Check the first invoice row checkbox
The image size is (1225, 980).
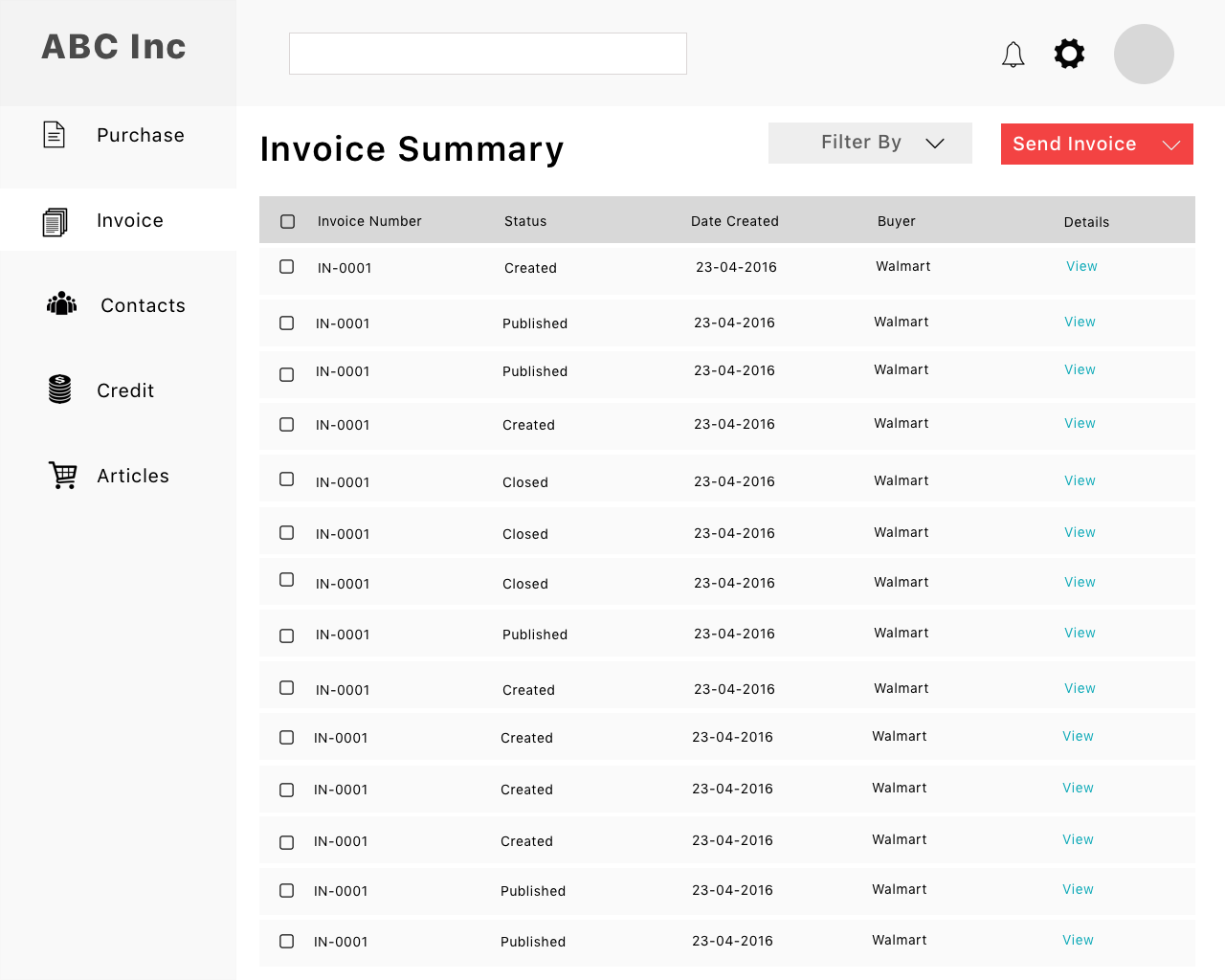[286, 267]
